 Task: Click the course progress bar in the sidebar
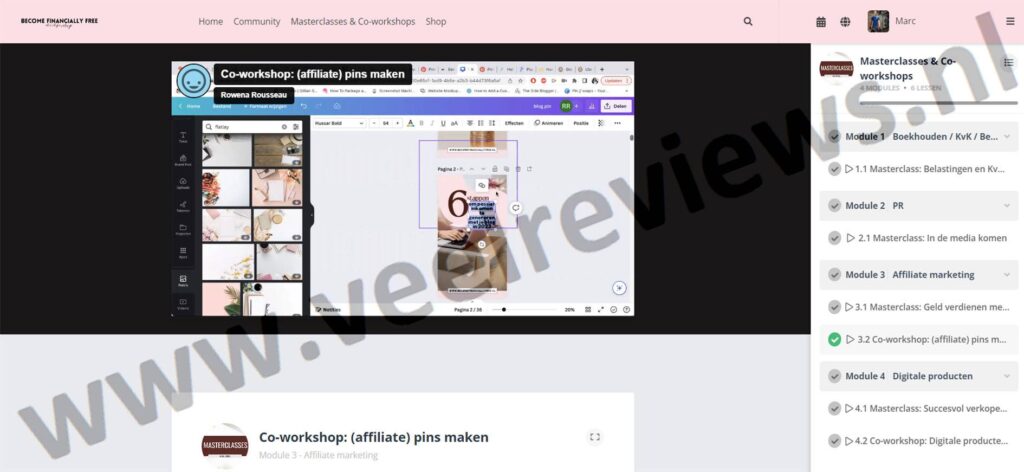pos(938,103)
